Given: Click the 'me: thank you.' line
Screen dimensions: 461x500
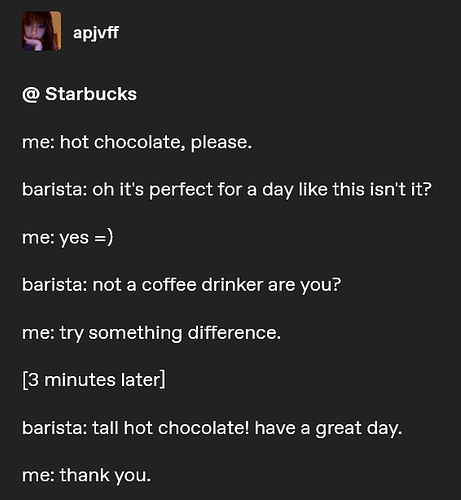Looking at the screenshot, I should 87,475.
